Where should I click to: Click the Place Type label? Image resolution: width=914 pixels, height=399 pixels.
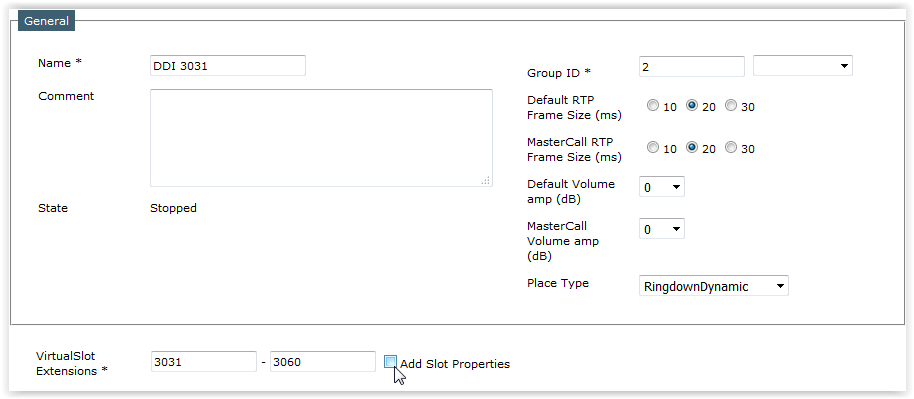pos(558,284)
